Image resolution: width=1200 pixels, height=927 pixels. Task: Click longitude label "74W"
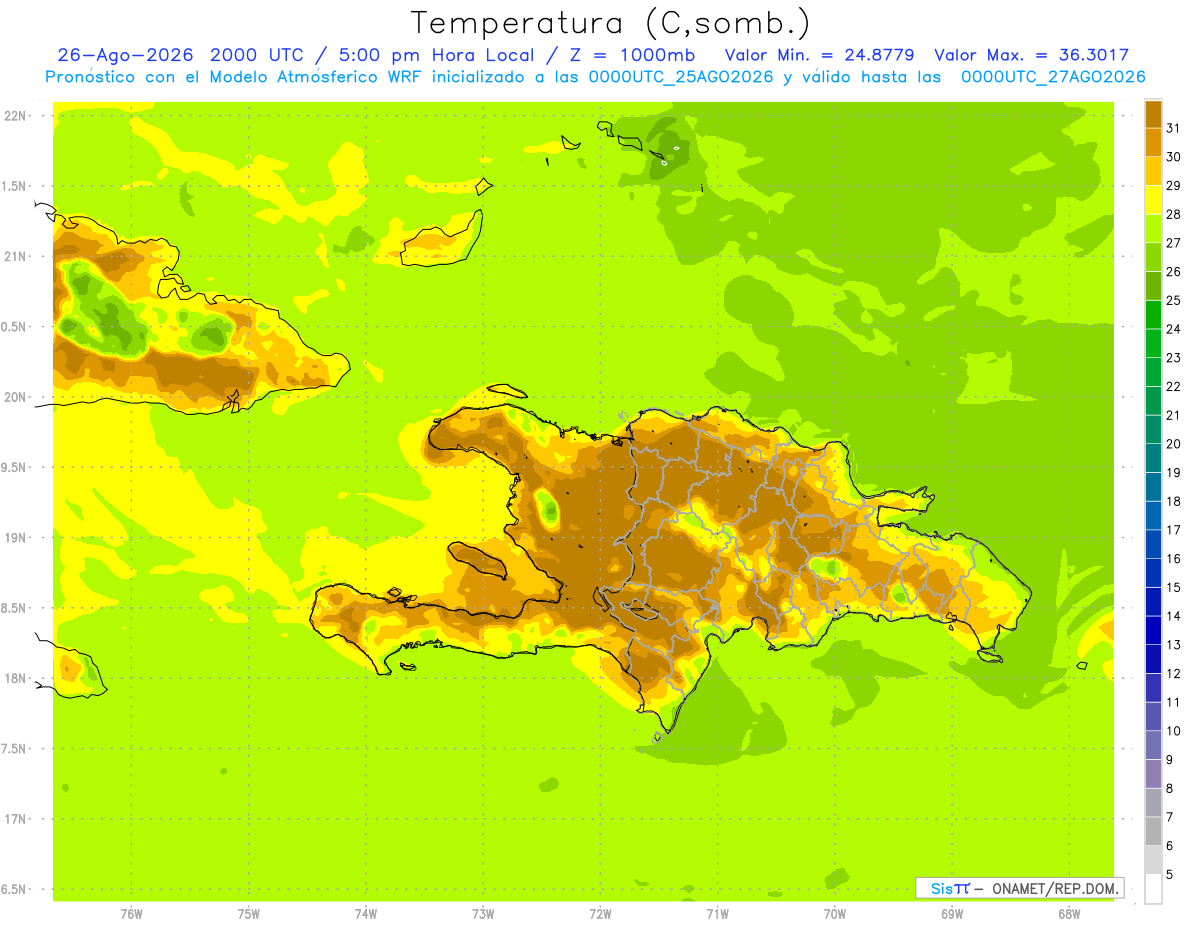point(366,914)
